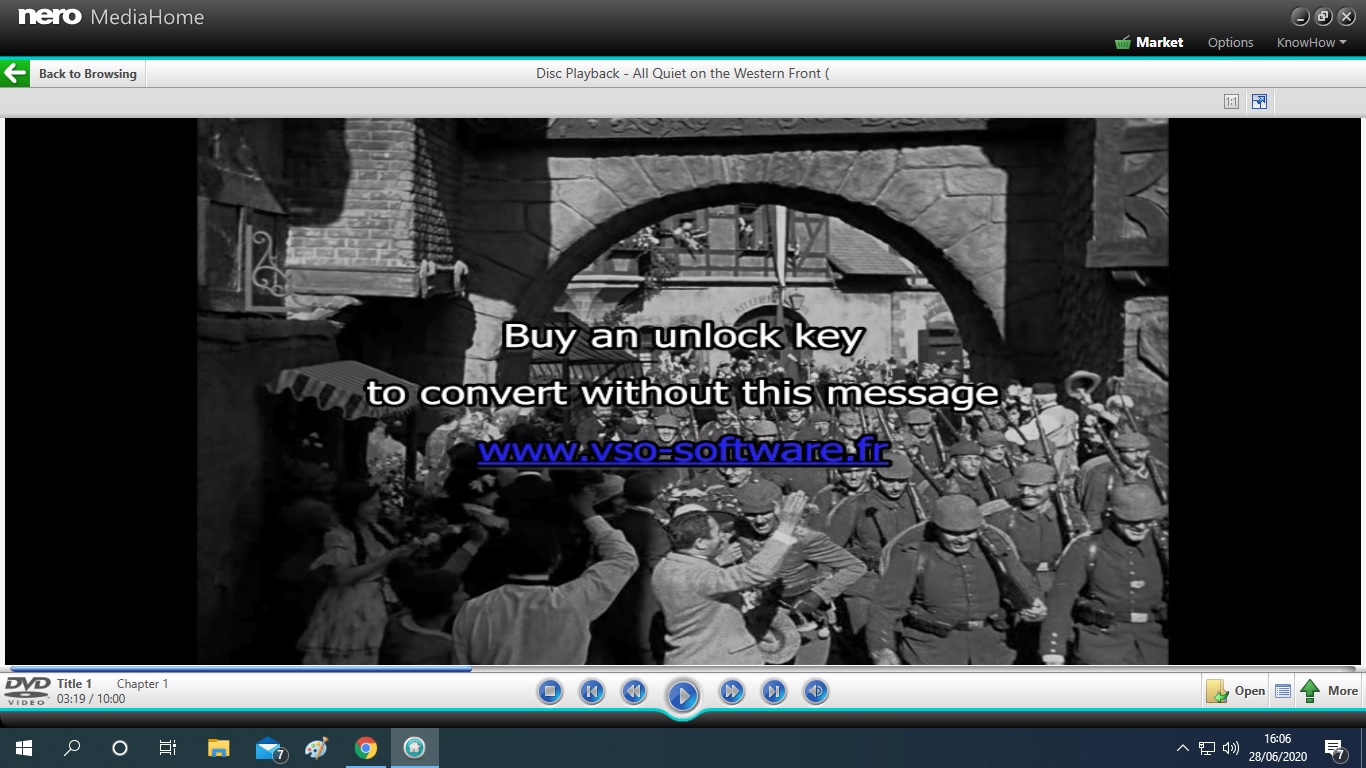This screenshot has height=768, width=1366.
Task: Click the video playback area
Action: [683, 391]
